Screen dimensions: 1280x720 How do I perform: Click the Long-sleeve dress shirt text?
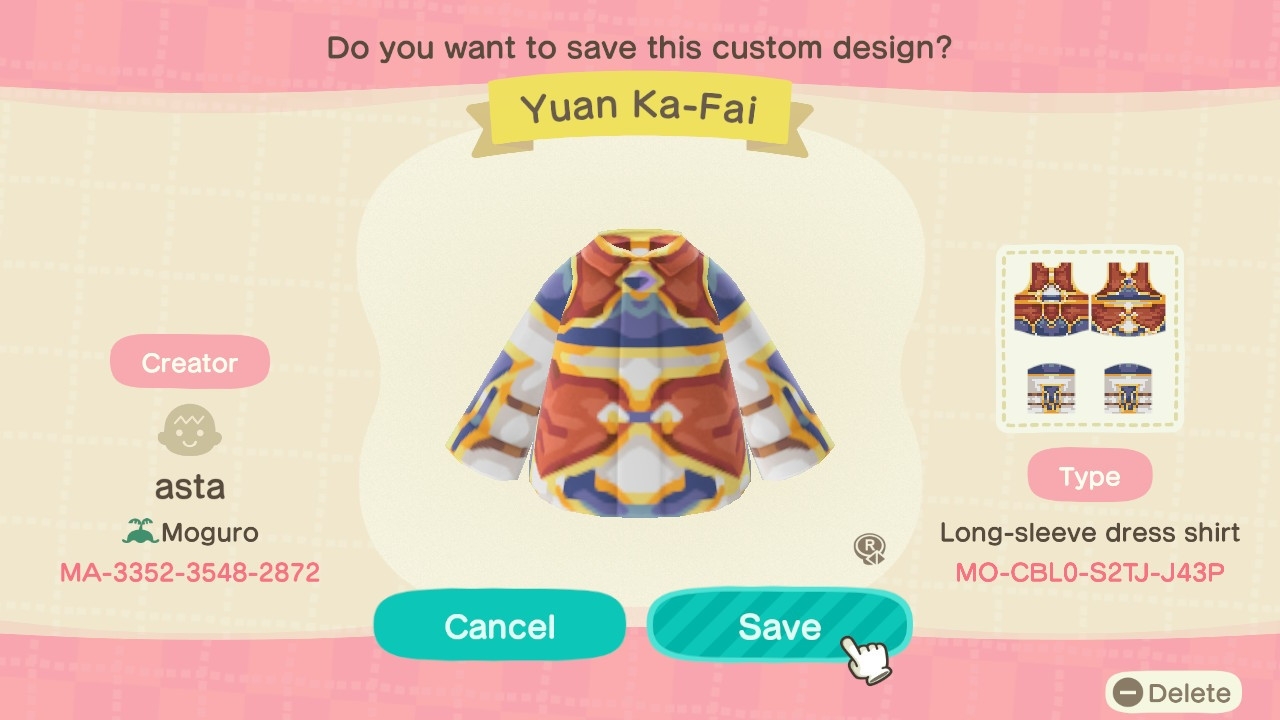(1090, 532)
